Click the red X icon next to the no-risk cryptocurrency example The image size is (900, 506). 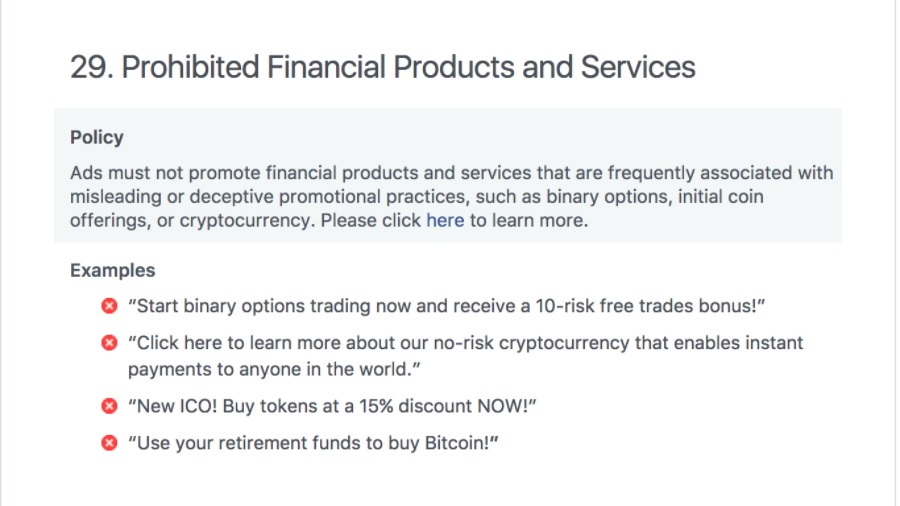(x=109, y=342)
